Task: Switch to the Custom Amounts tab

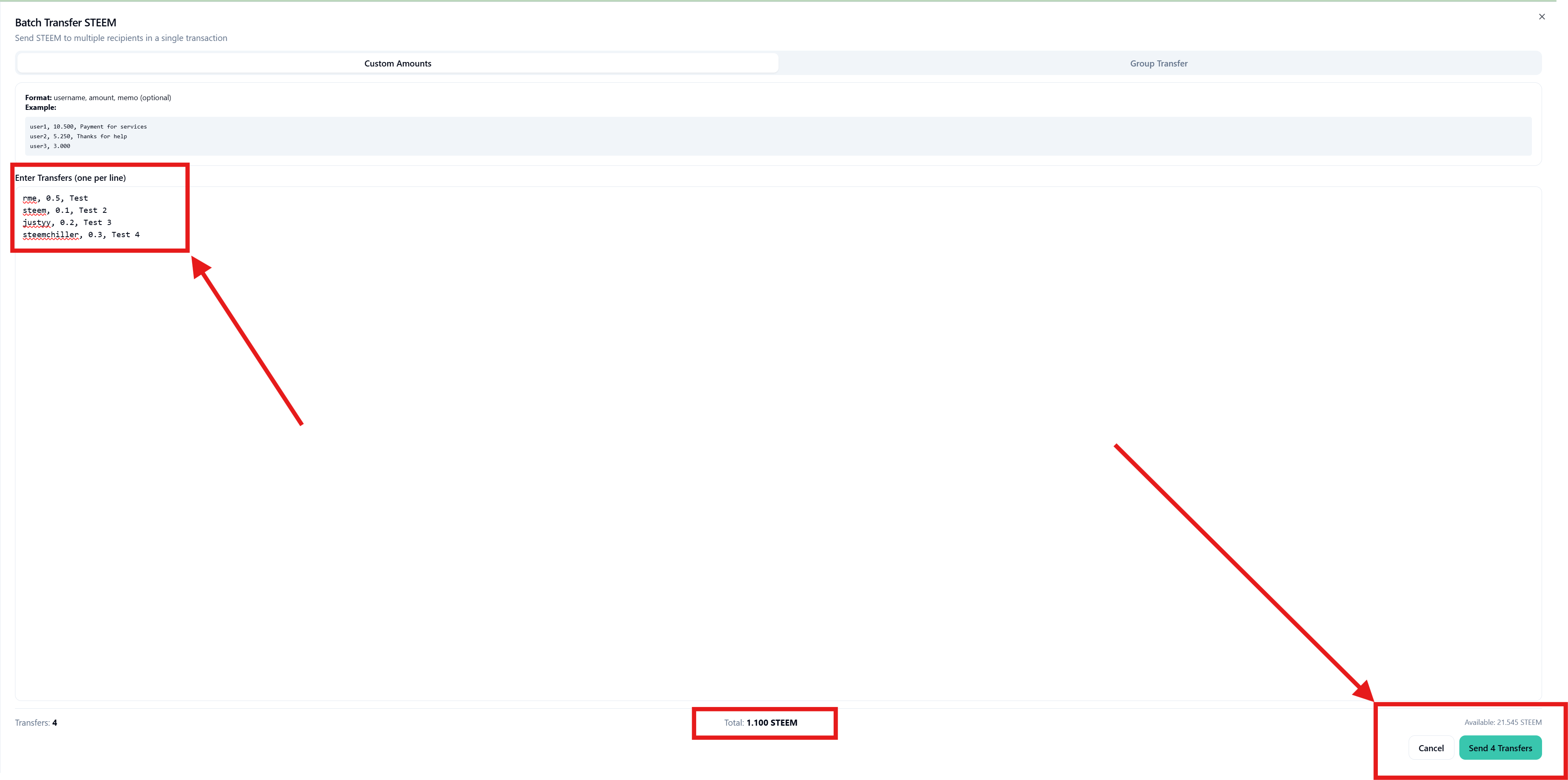Action: 397,63
